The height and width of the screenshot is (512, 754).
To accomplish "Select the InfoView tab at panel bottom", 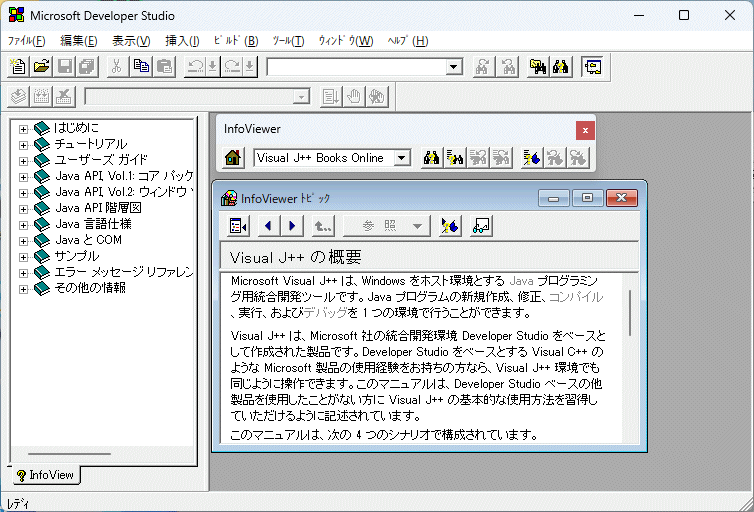I will point(46,475).
